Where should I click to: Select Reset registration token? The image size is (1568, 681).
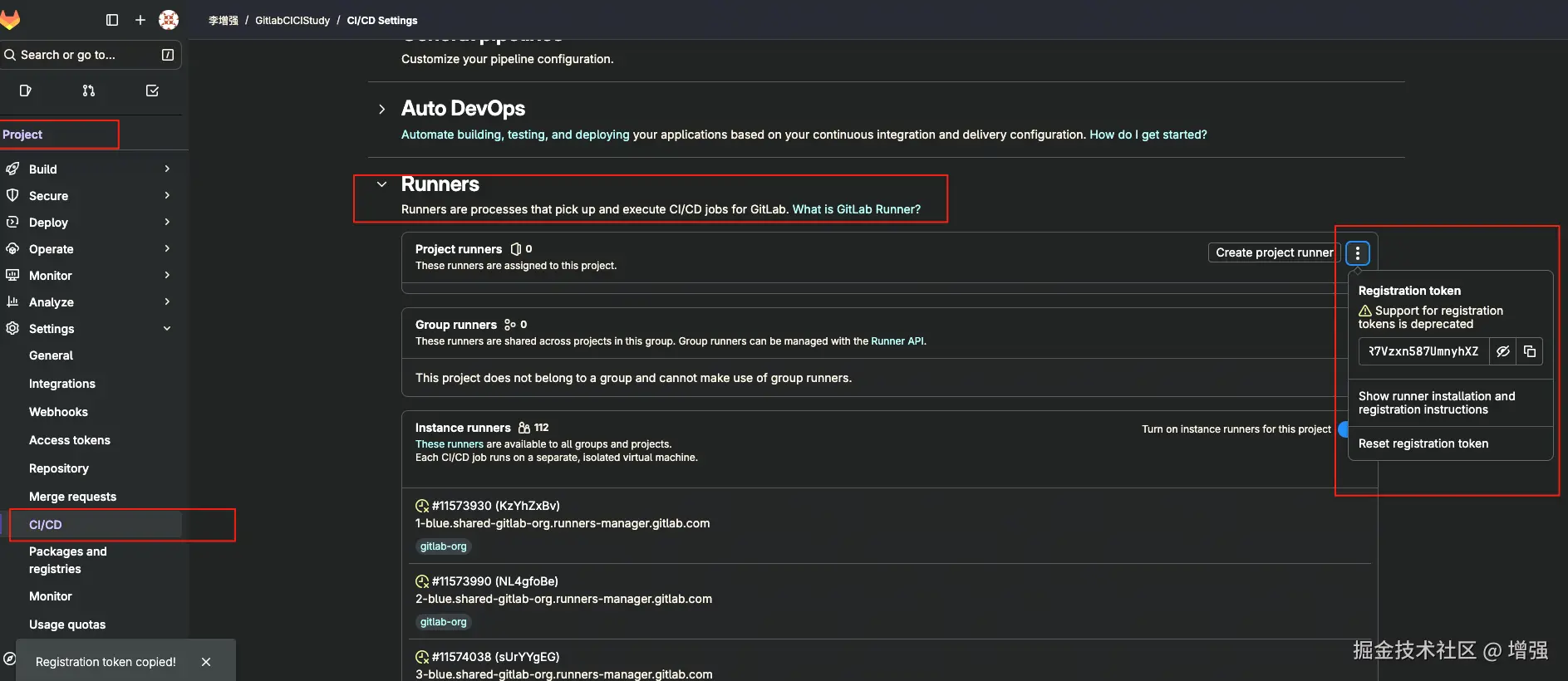[x=1423, y=443]
